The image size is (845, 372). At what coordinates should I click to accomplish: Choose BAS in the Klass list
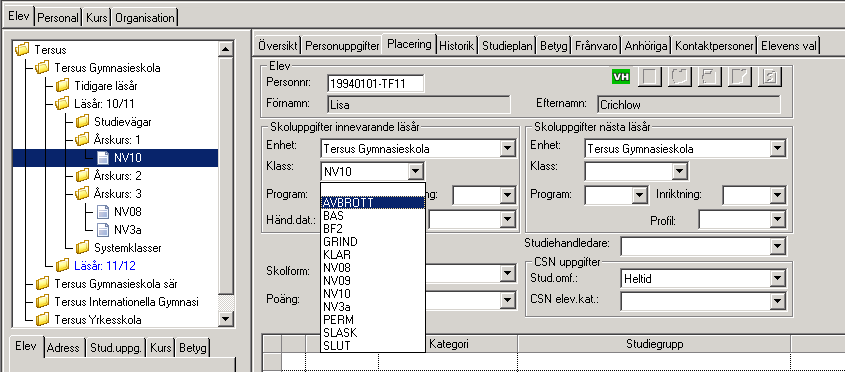tap(372, 216)
